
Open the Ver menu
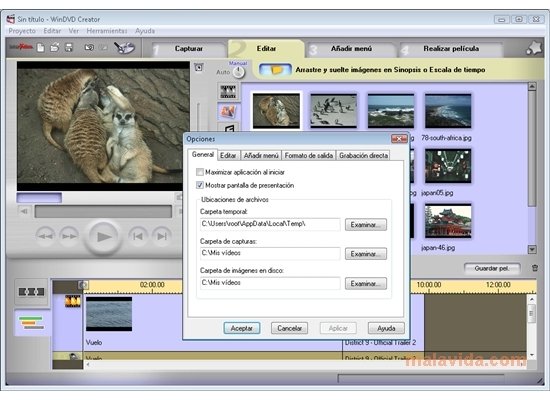pos(74,31)
